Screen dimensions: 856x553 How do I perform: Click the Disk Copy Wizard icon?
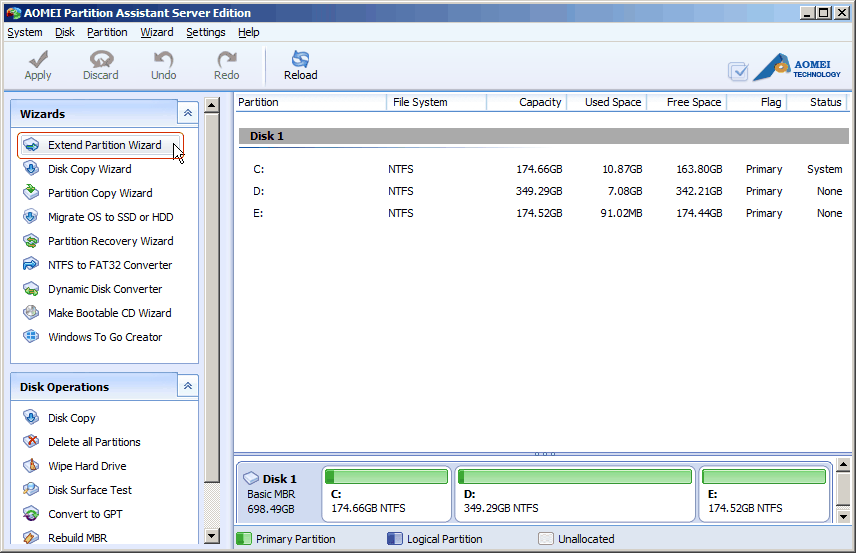pyautogui.click(x=31, y=169)
